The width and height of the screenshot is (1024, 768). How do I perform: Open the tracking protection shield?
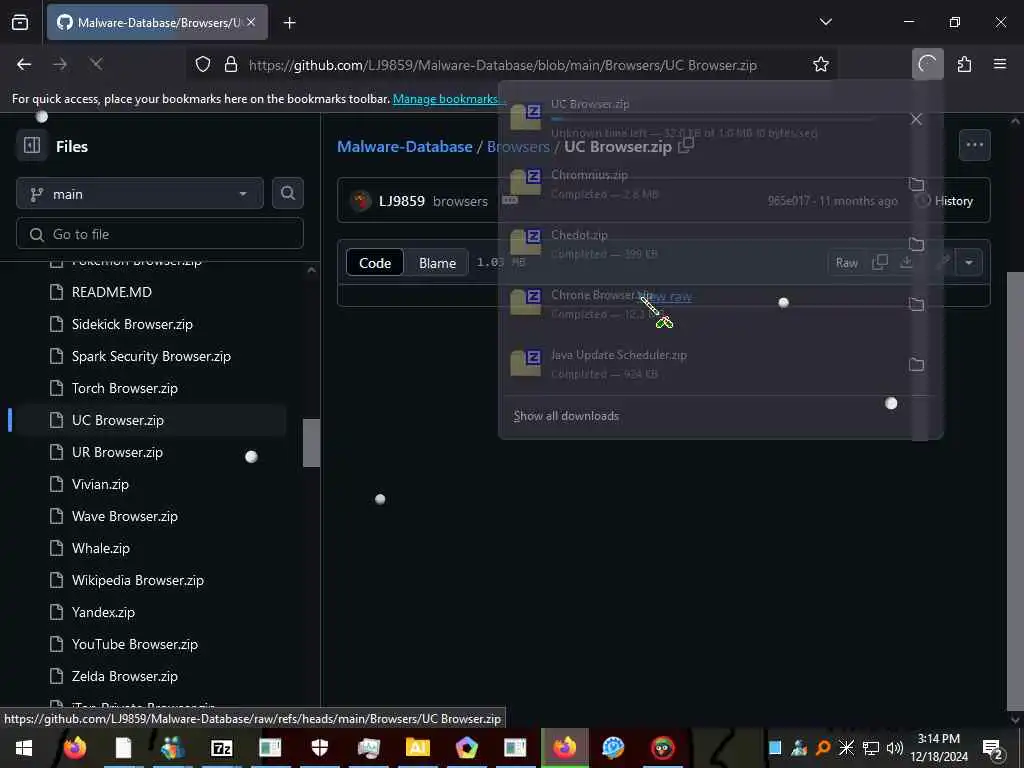point(203,65)
